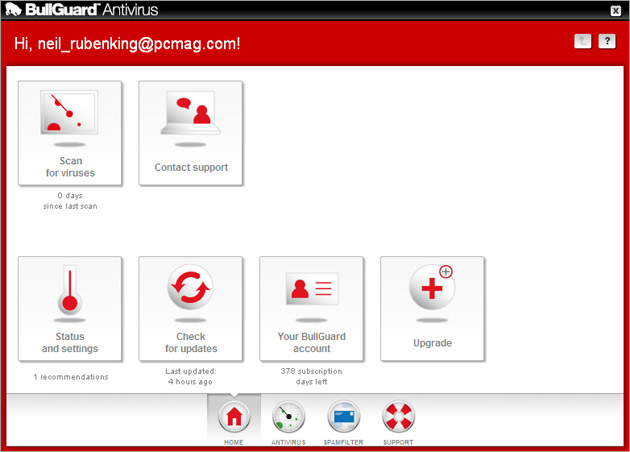Click the up arrow button beside help
Screen dimensions: 630x452
pos(583,41)
